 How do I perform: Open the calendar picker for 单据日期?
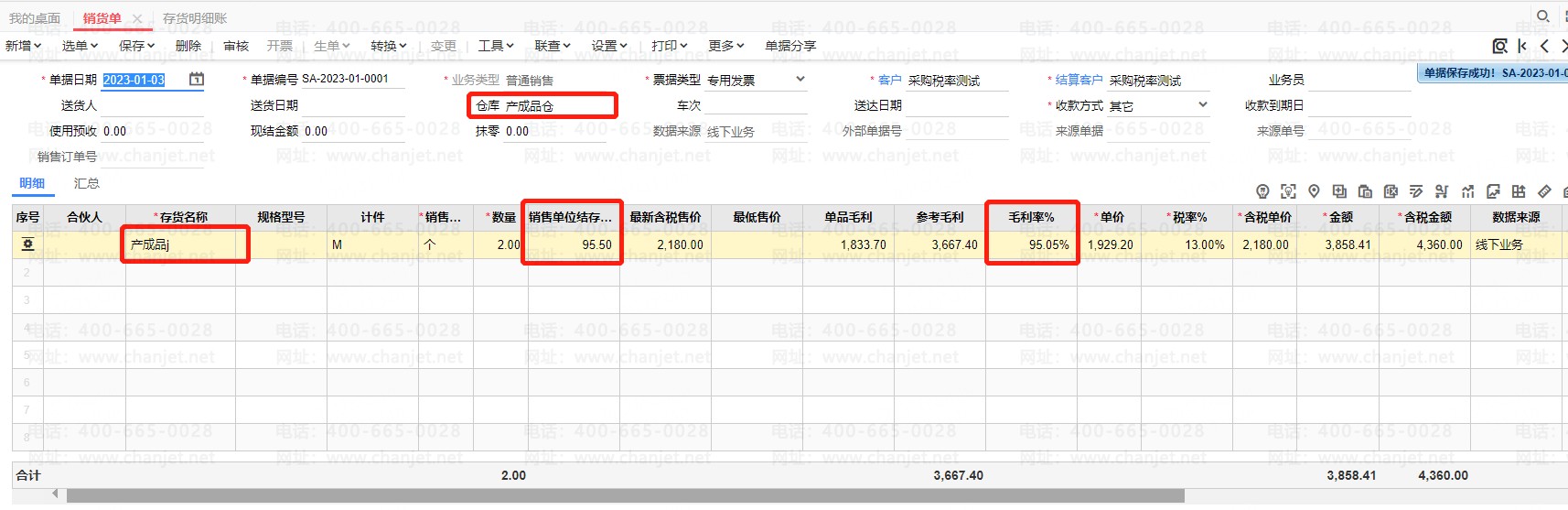tap(197, 80)
